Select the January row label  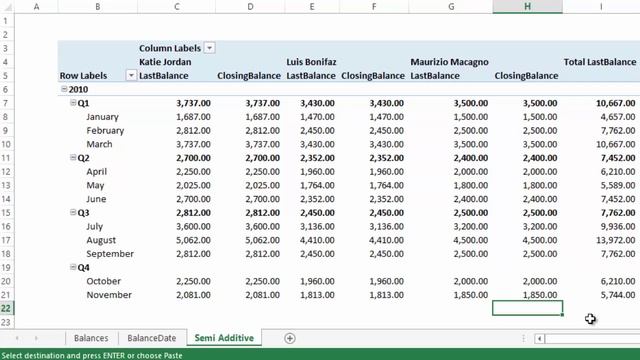pyautogui.click(x=102, y=117)
